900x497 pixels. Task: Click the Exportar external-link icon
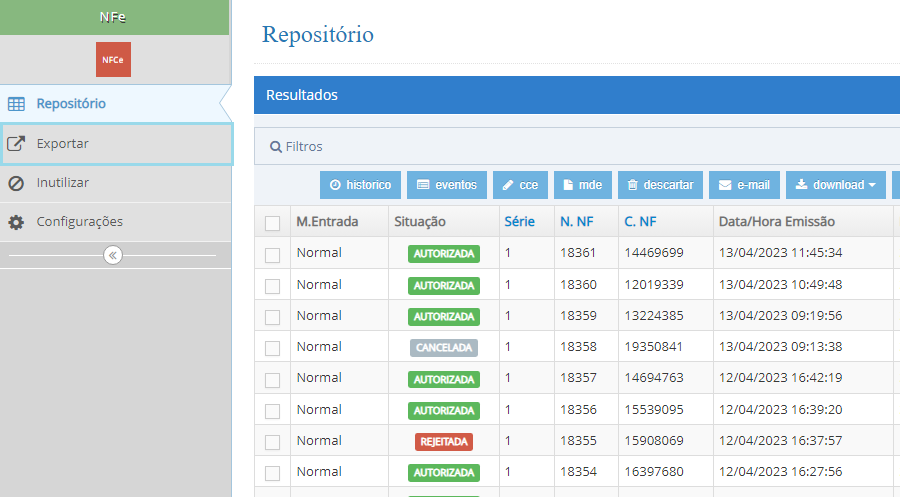16,143
